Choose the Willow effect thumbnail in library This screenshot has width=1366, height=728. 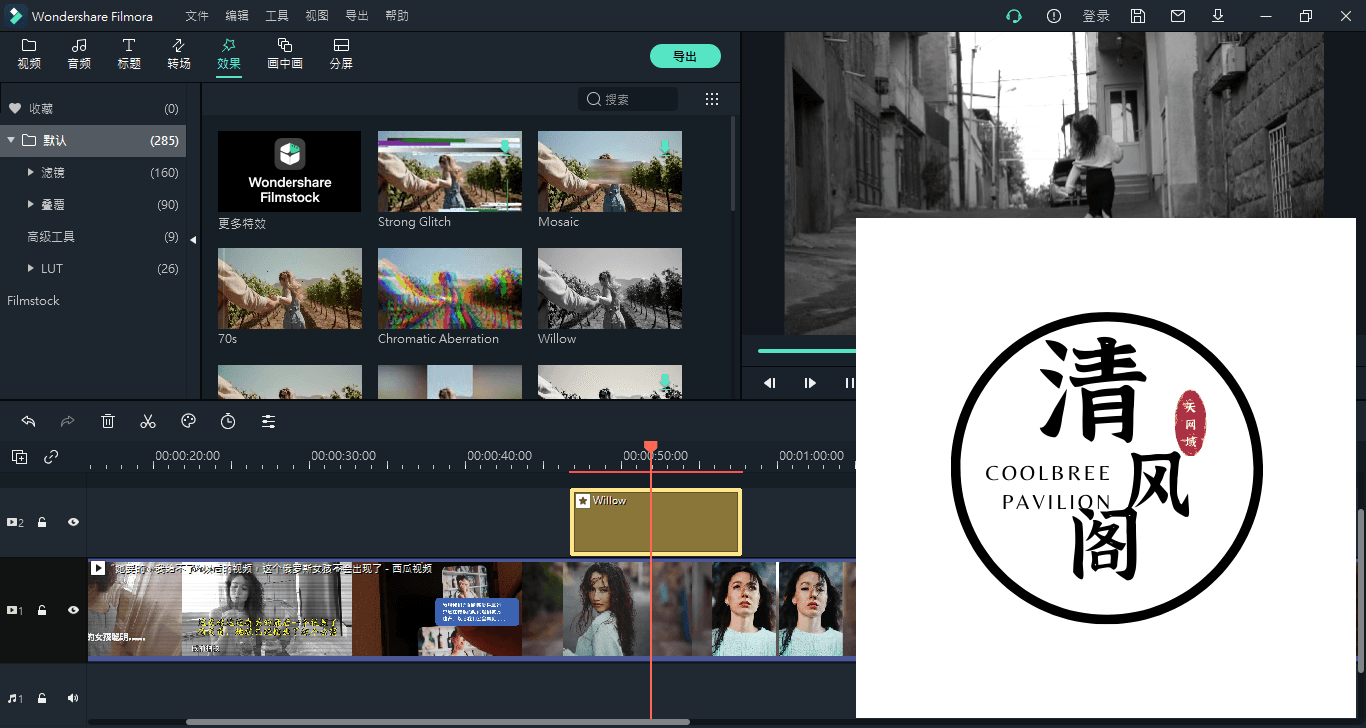(610, 288)
